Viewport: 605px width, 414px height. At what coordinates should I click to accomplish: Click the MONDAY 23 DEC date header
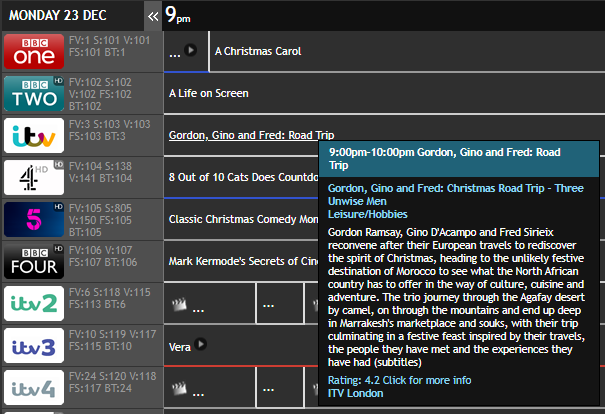[58, 15]
